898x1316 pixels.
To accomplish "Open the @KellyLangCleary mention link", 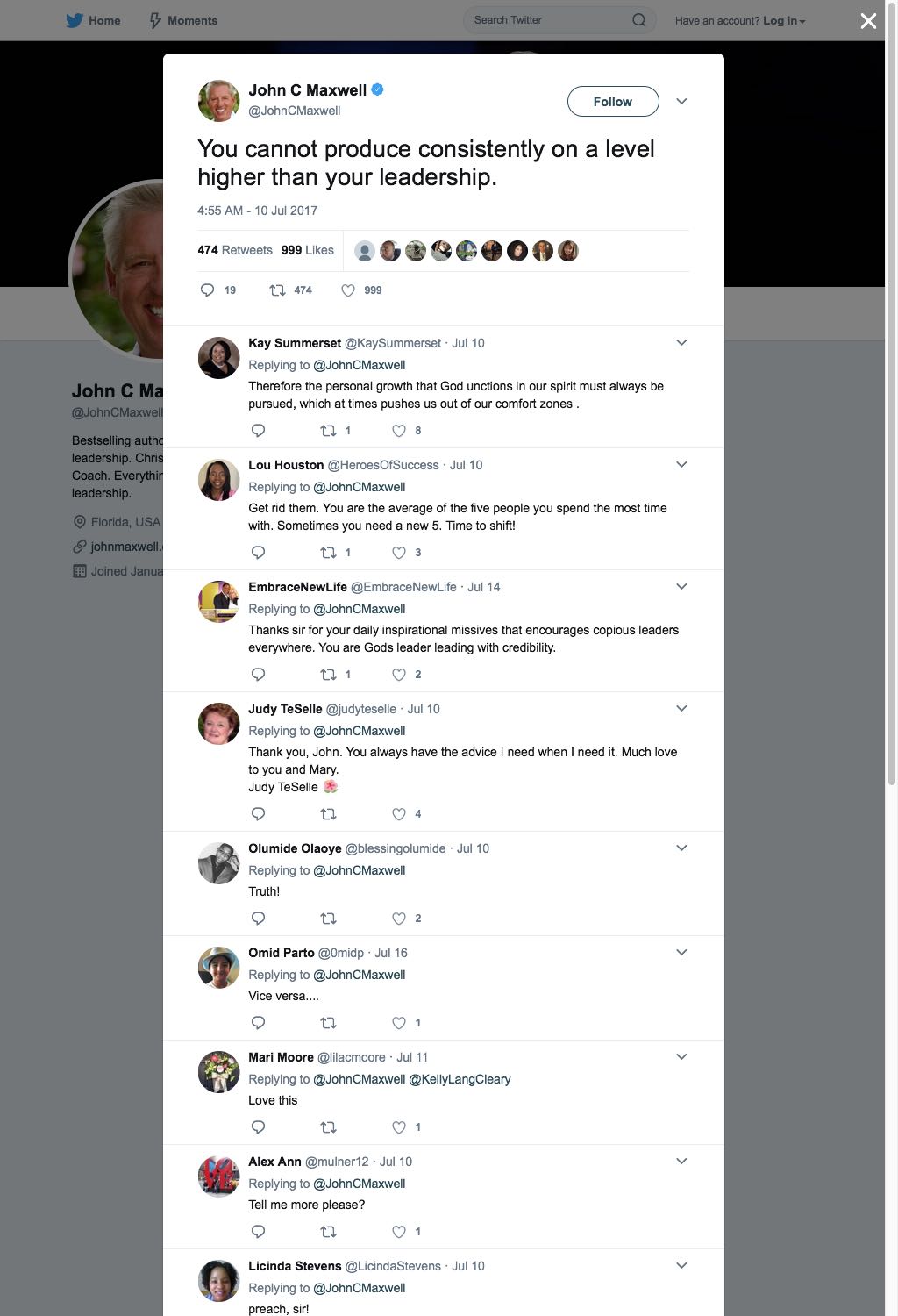I will tap(460, 1079).
